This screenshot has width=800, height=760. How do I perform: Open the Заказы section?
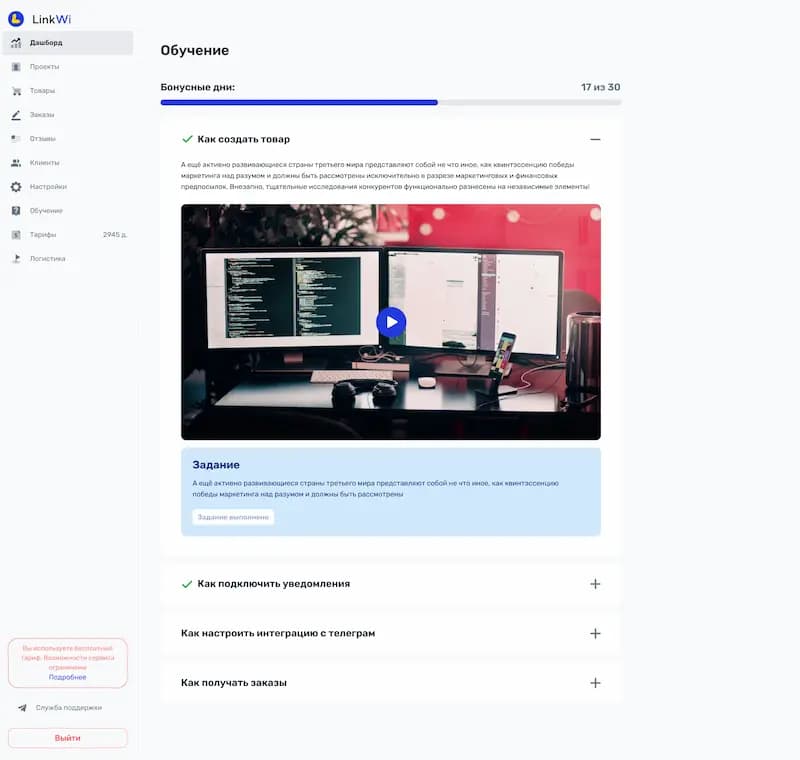coord(68,115)
